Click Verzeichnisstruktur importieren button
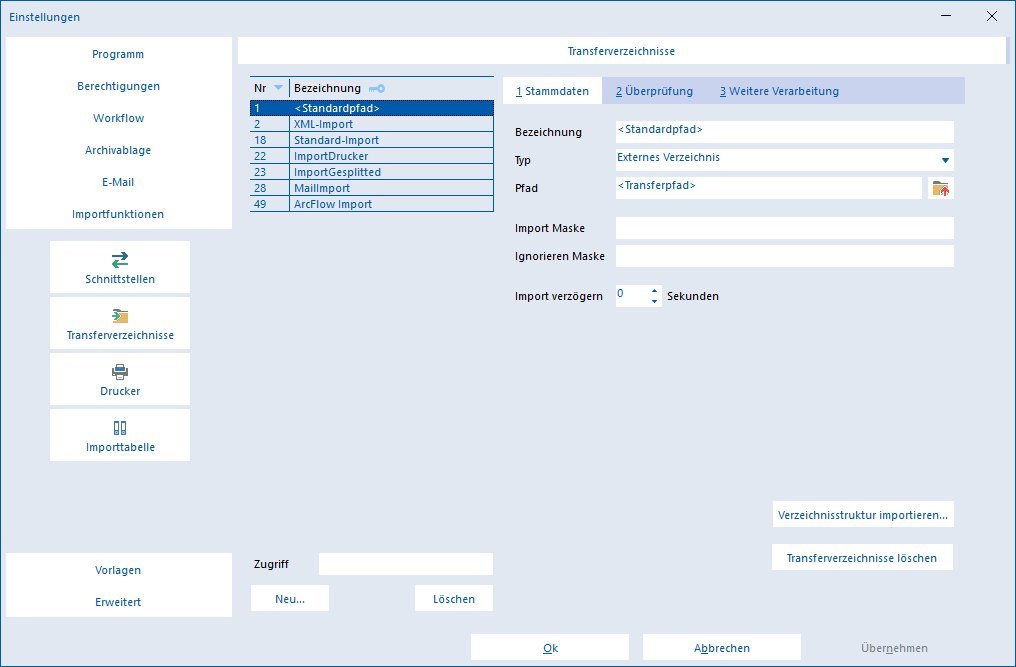 [x=862, y=515]
